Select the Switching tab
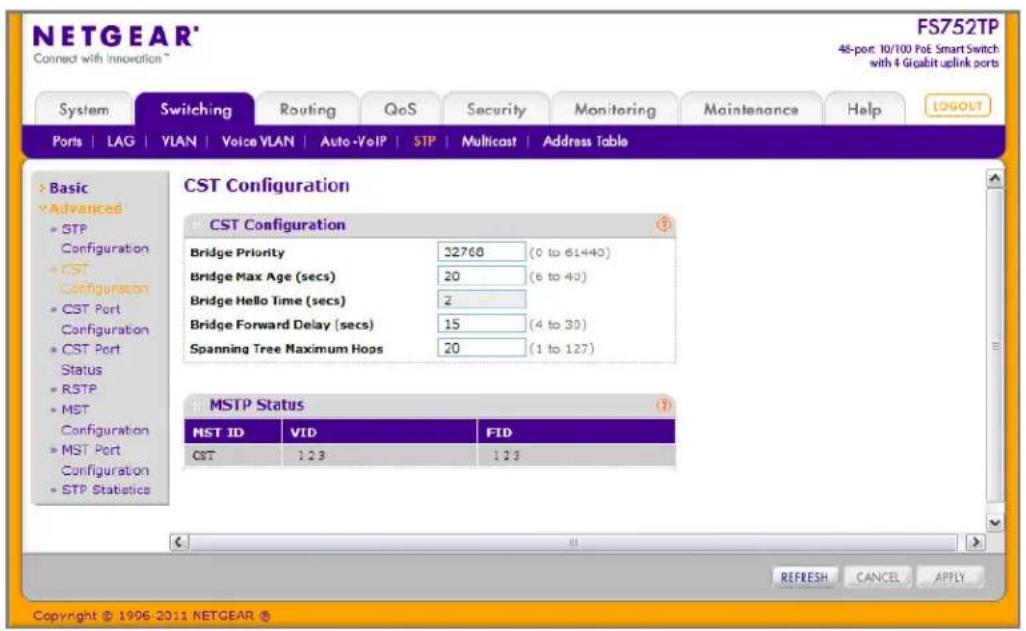Image resolution: width=1026 pixels, height=631 pixels. coord(196,109)
